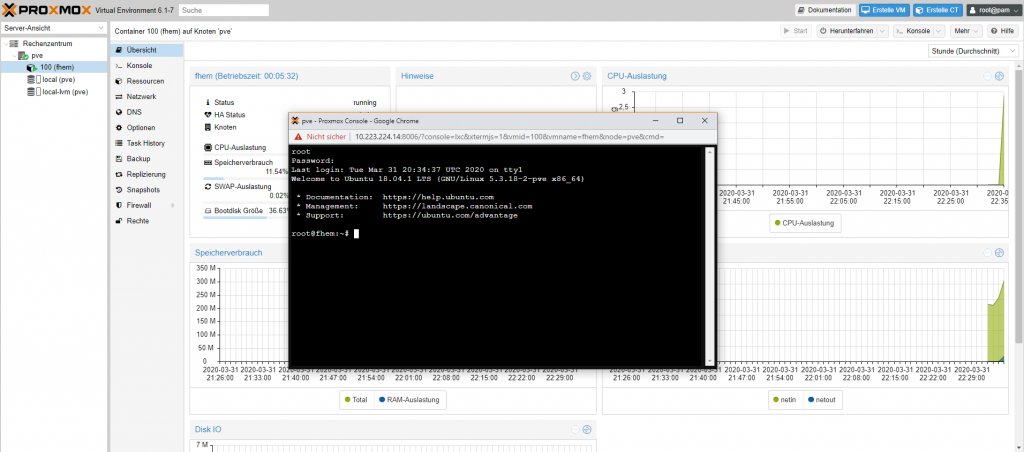Click the Konsole toolbar button

(x=913, y=31)
